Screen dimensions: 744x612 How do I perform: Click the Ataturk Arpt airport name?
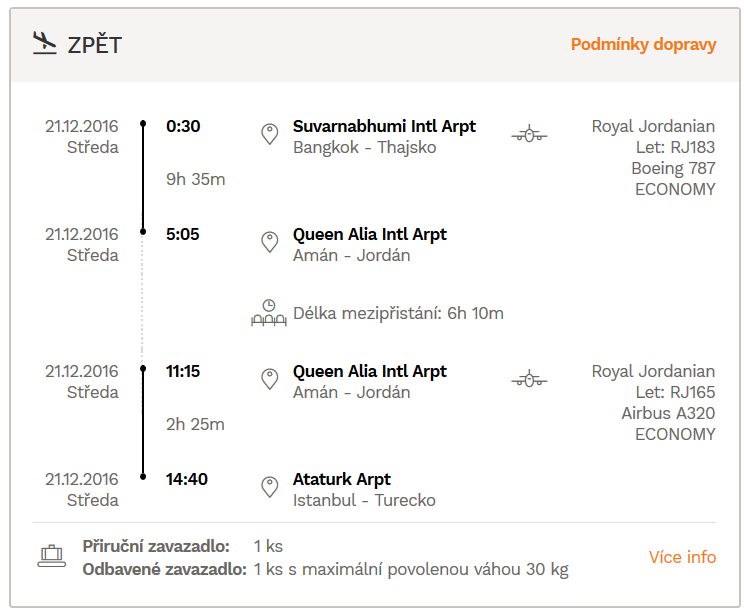[x=342, y=479]
